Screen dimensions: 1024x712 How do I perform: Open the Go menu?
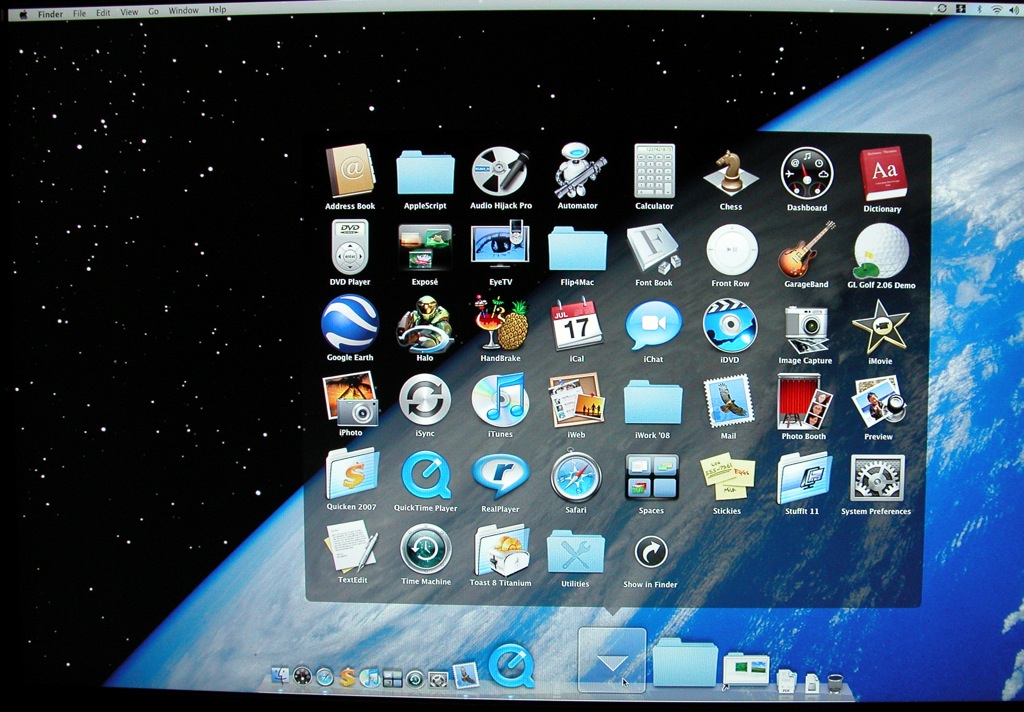[153, 11]
